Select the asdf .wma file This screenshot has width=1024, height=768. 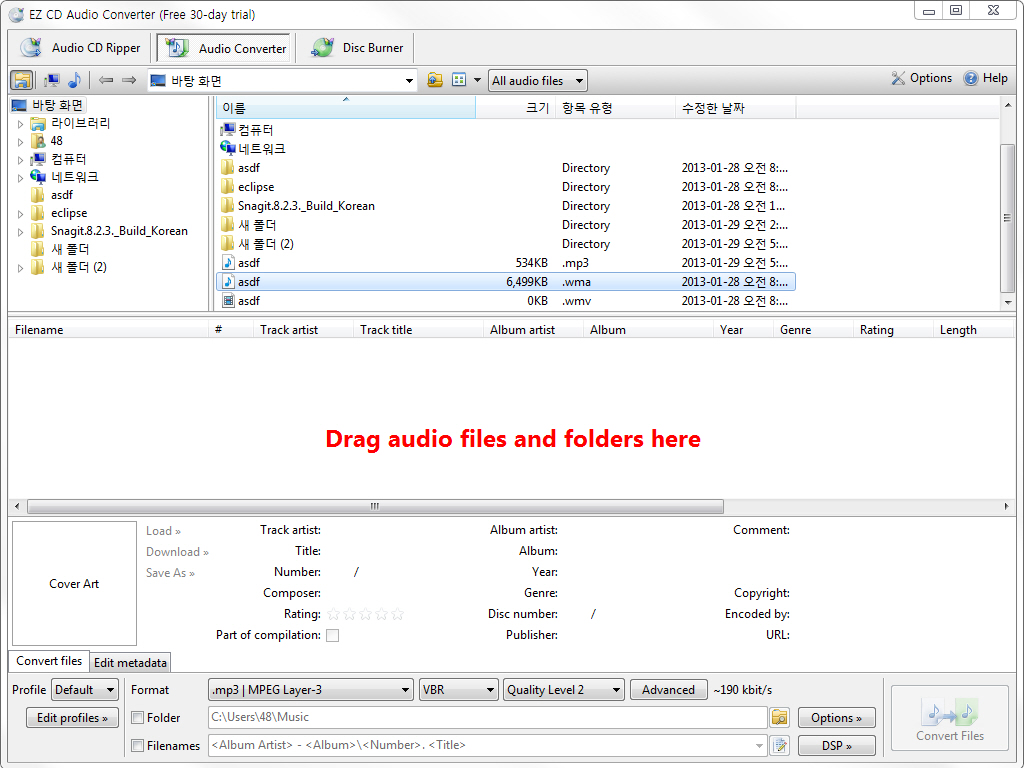pyautogui.click(x=505, y=281)
